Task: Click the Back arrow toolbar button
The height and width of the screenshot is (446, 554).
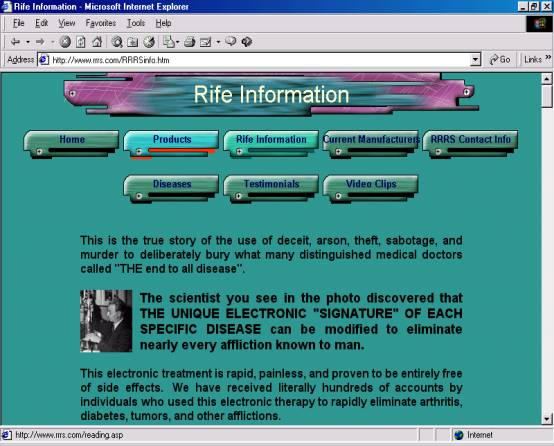Action: 15,42
